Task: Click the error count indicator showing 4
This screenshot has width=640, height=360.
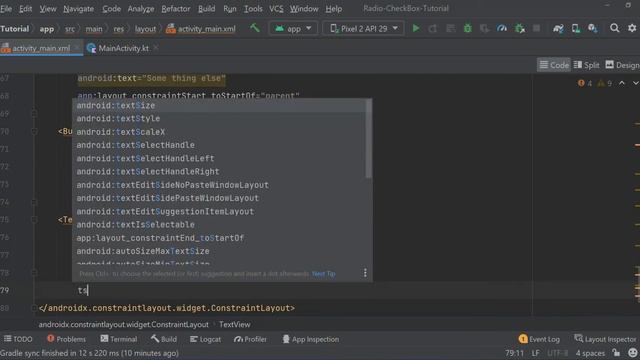Action: pyautogui.click(x=584, y=83)
